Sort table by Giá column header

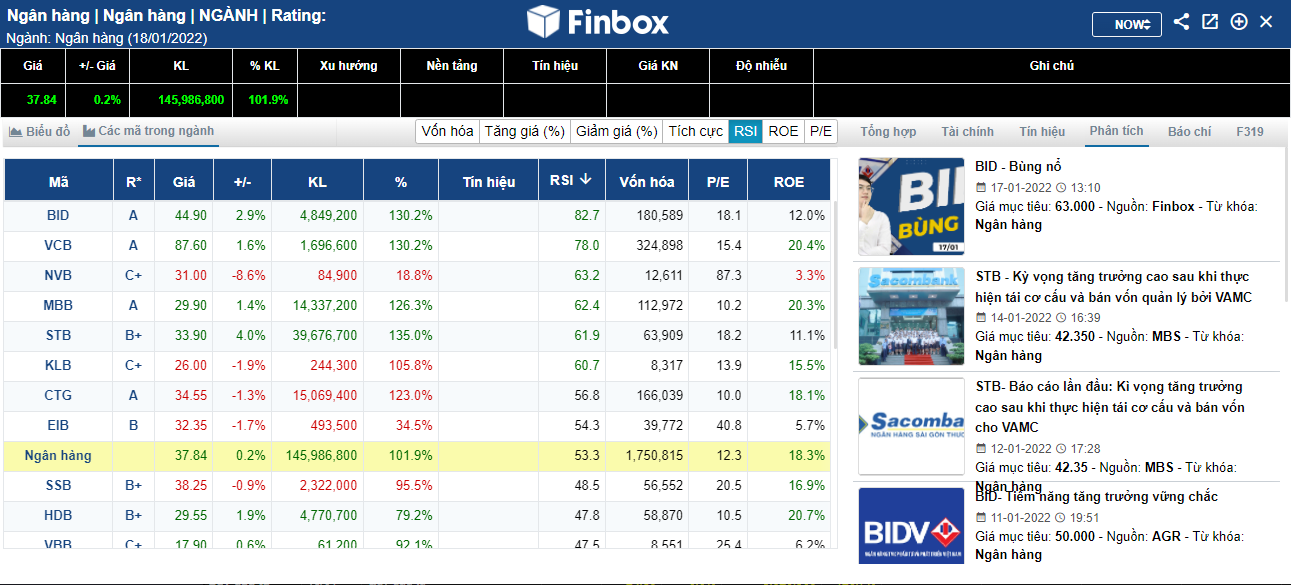coord(184,181)
